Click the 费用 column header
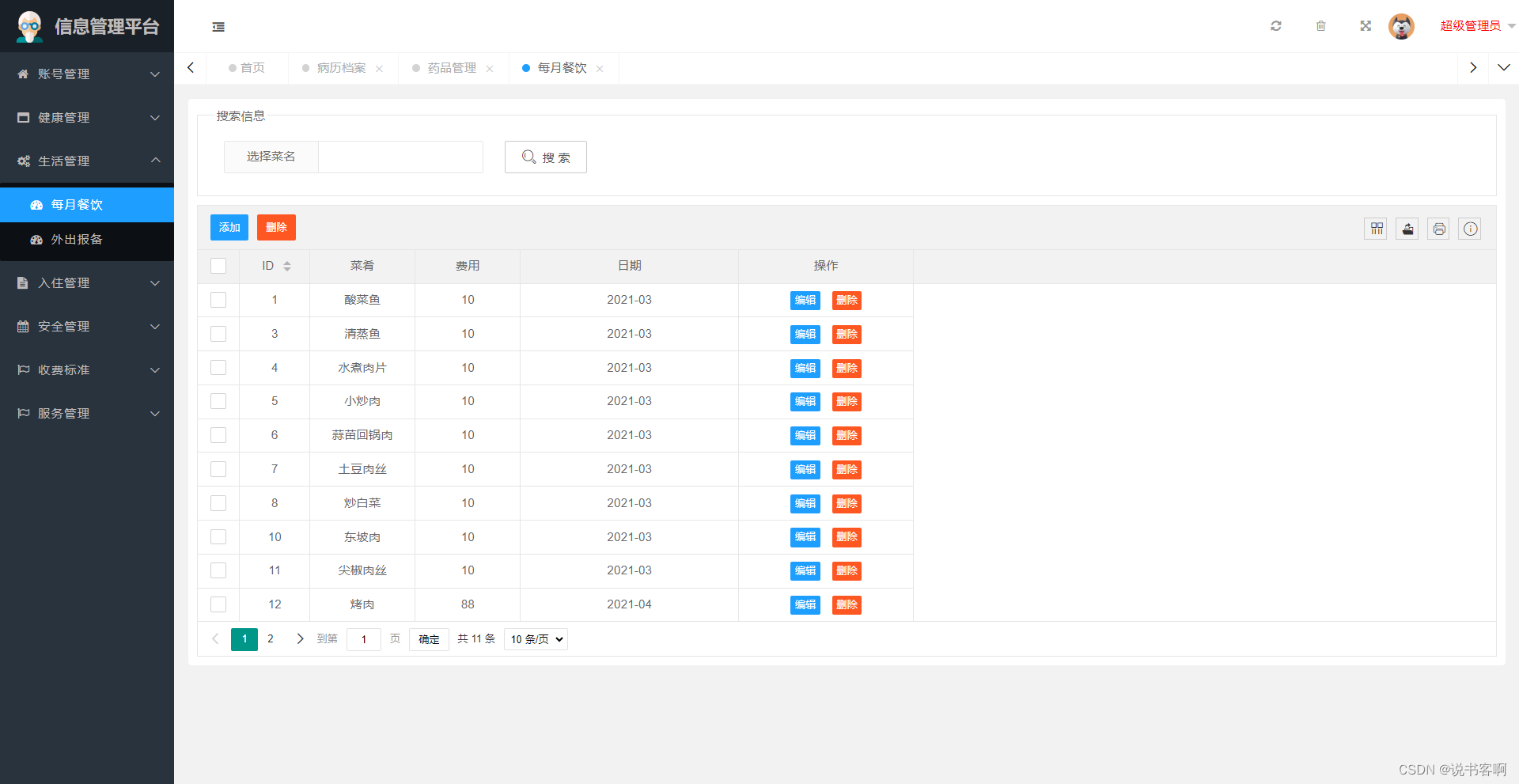Screen dimensions: 1519x784 pos(468,266)
